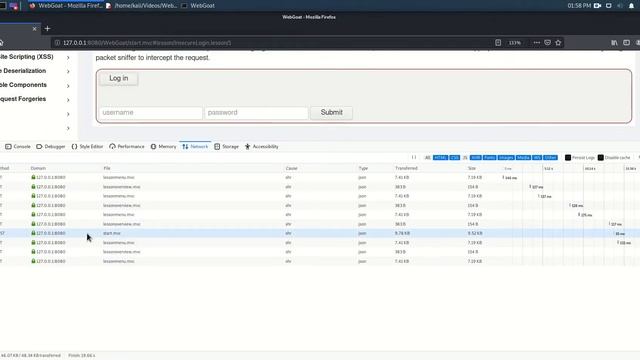Toggle the WS request filter
Screen dimensions: 640x360
coord(537,158)
